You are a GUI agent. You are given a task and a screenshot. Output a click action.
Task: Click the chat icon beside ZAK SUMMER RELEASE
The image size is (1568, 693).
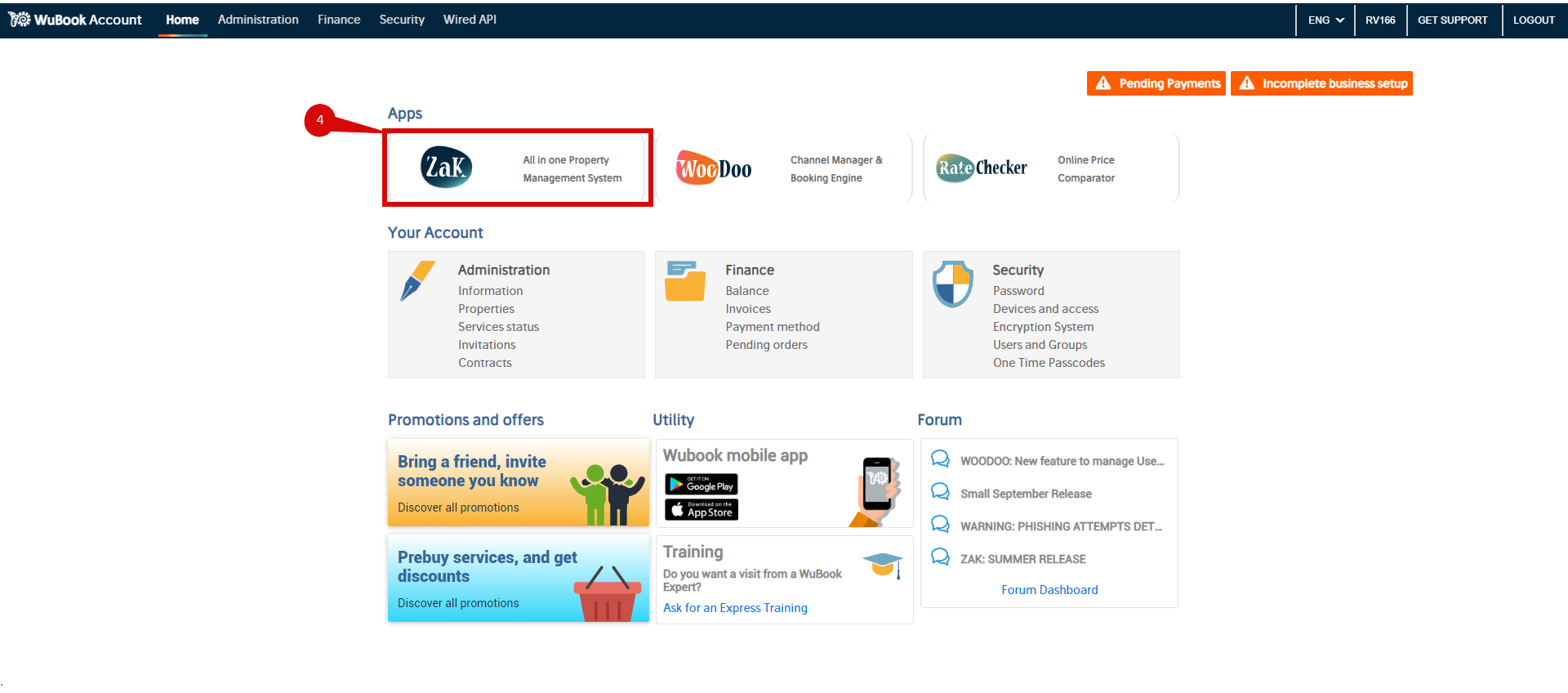point(940,557)
